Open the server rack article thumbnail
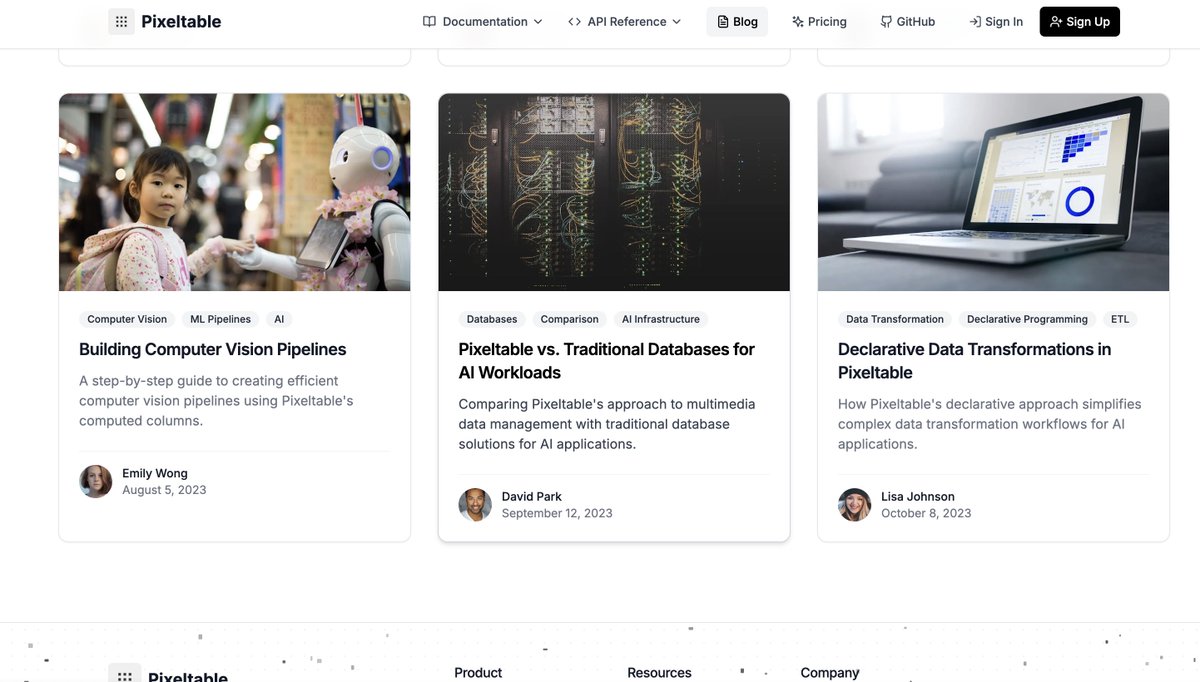The width and height of the screenshot is (1200, 682). click(614, 192)
